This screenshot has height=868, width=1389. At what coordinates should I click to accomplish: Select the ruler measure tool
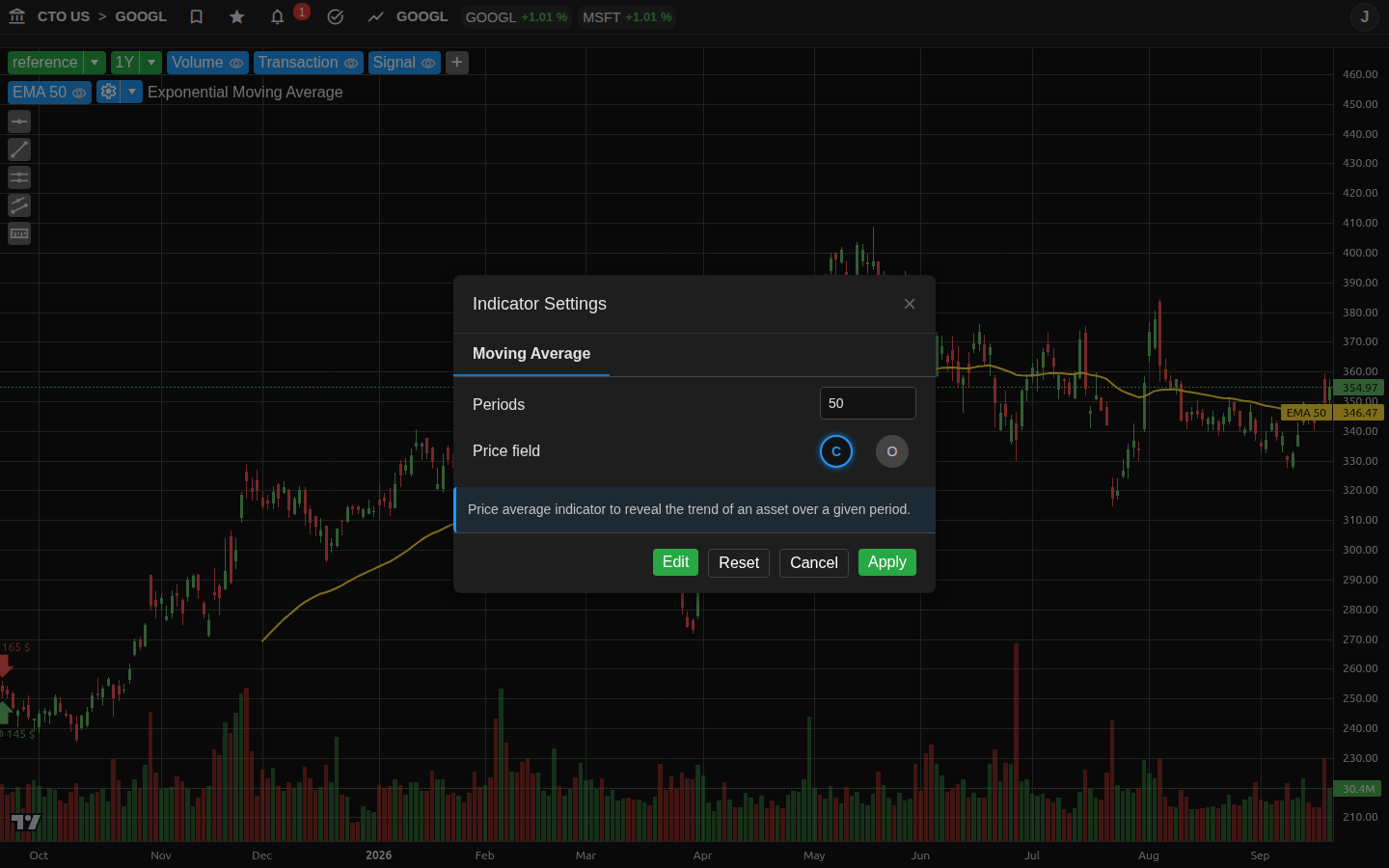[19, 233]
